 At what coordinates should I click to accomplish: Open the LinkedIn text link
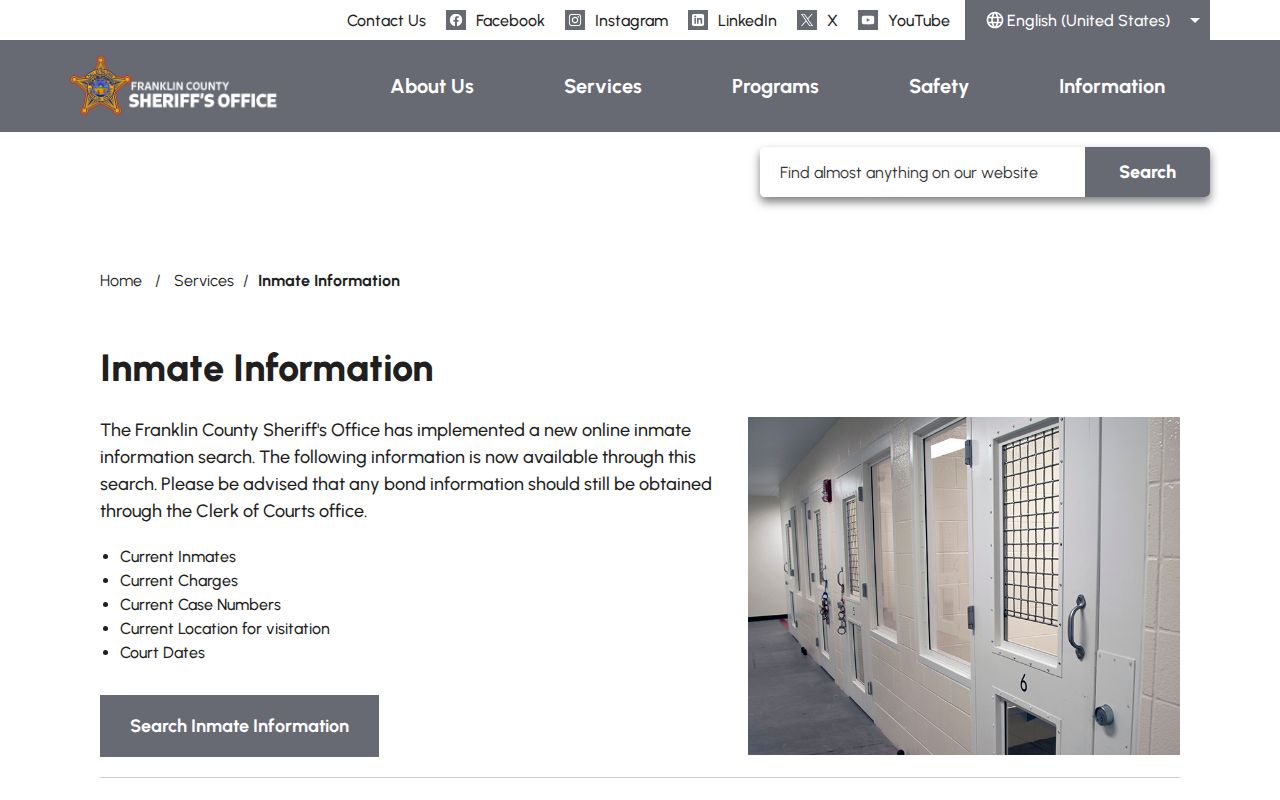coord(747,20)
